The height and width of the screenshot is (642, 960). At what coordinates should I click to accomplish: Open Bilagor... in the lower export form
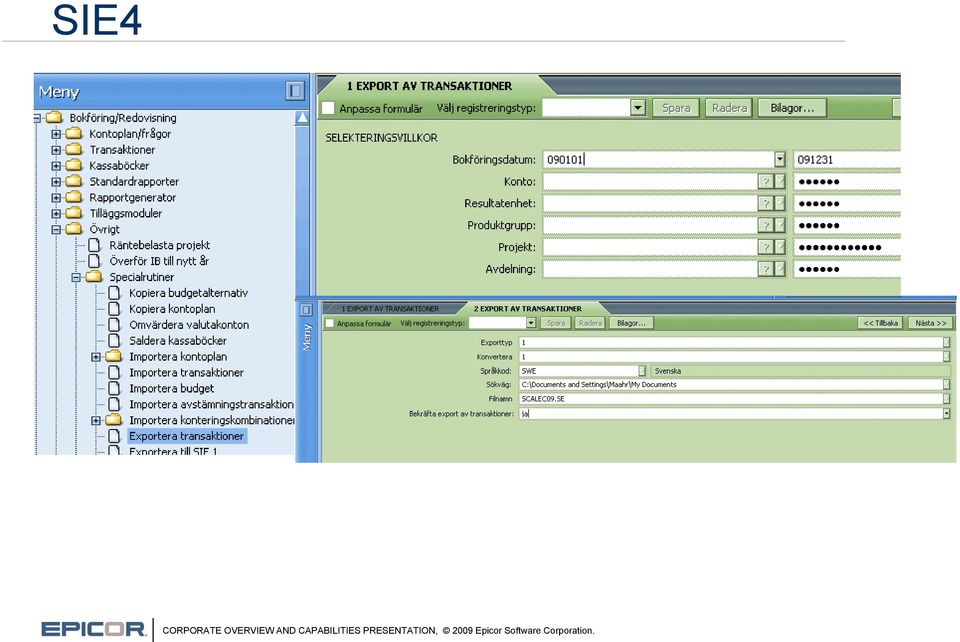coord(631,323)
